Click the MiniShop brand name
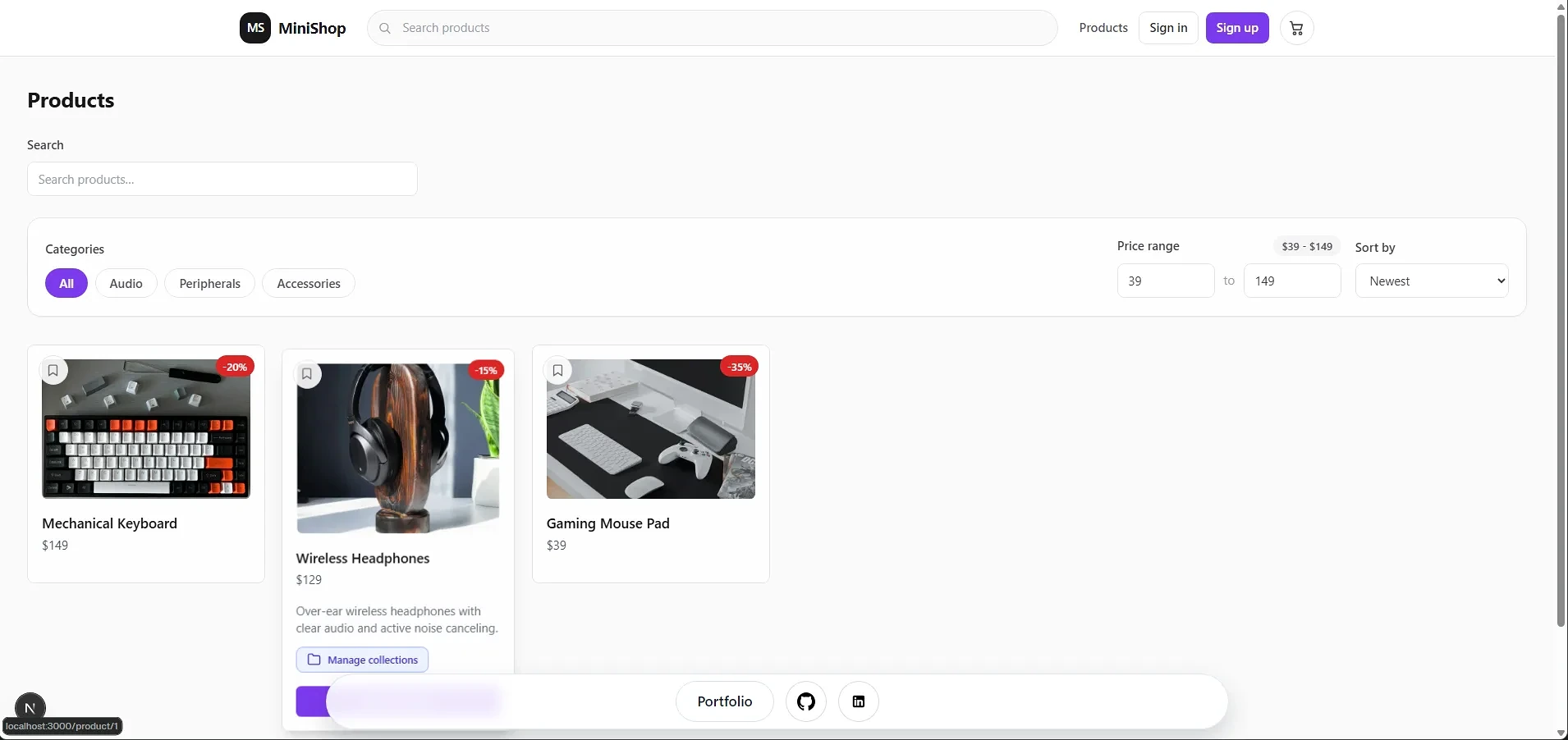 tap(312, 28)
